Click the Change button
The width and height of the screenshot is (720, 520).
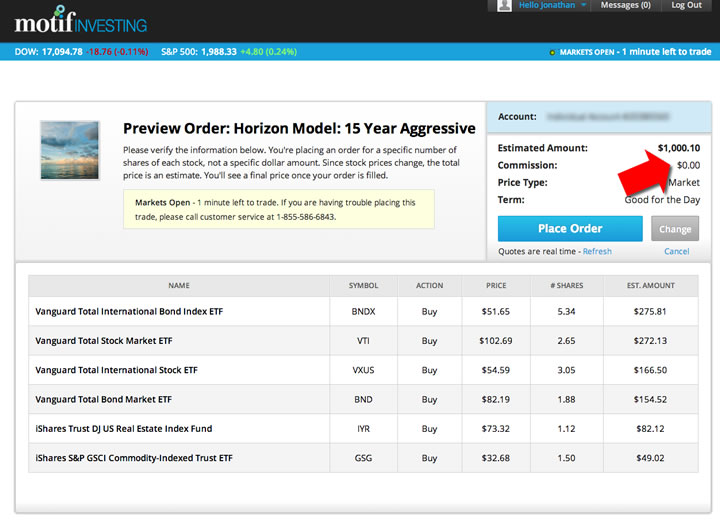click(675, 229)
